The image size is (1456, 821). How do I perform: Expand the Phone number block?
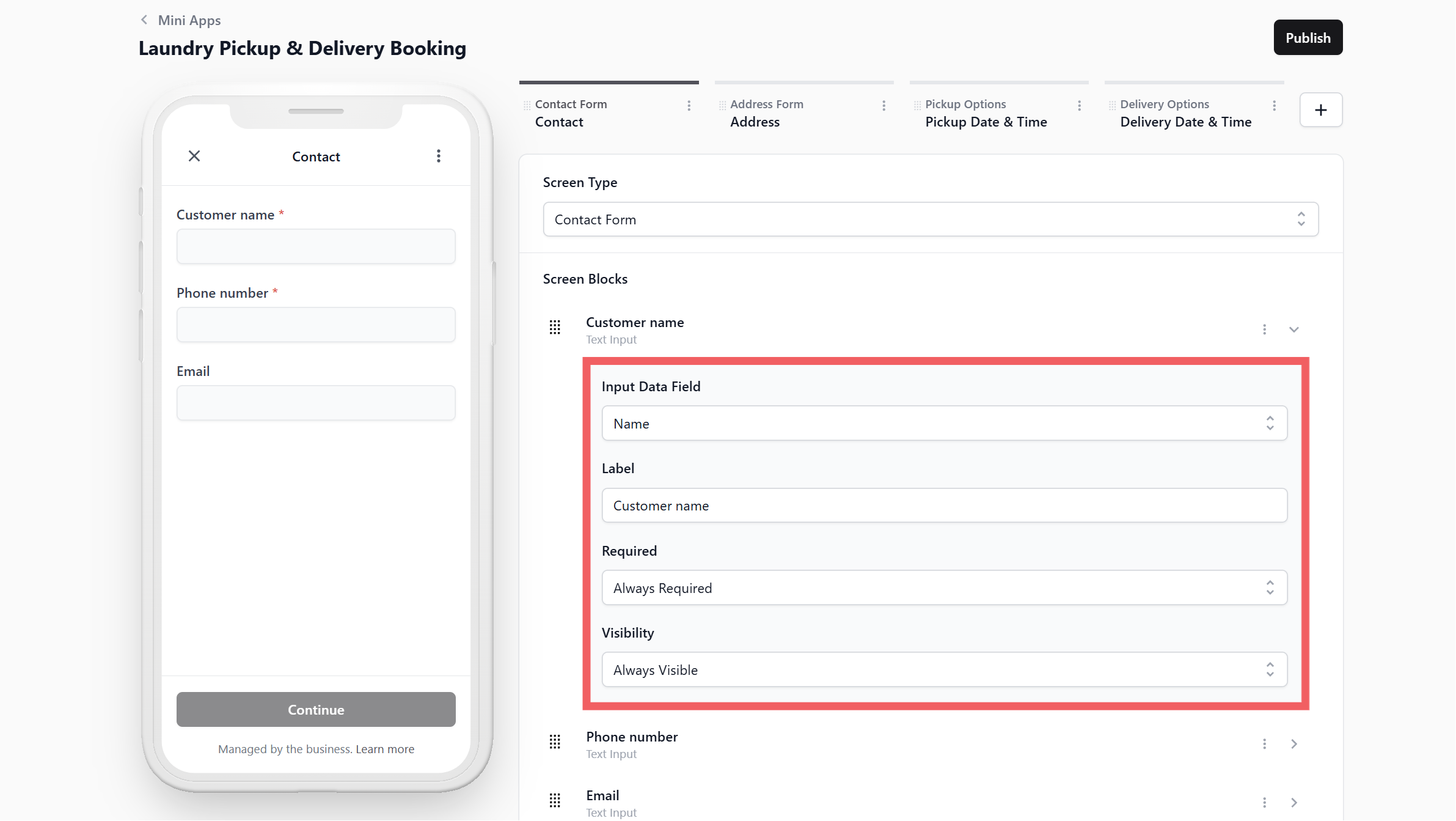tap(1293, 744)
